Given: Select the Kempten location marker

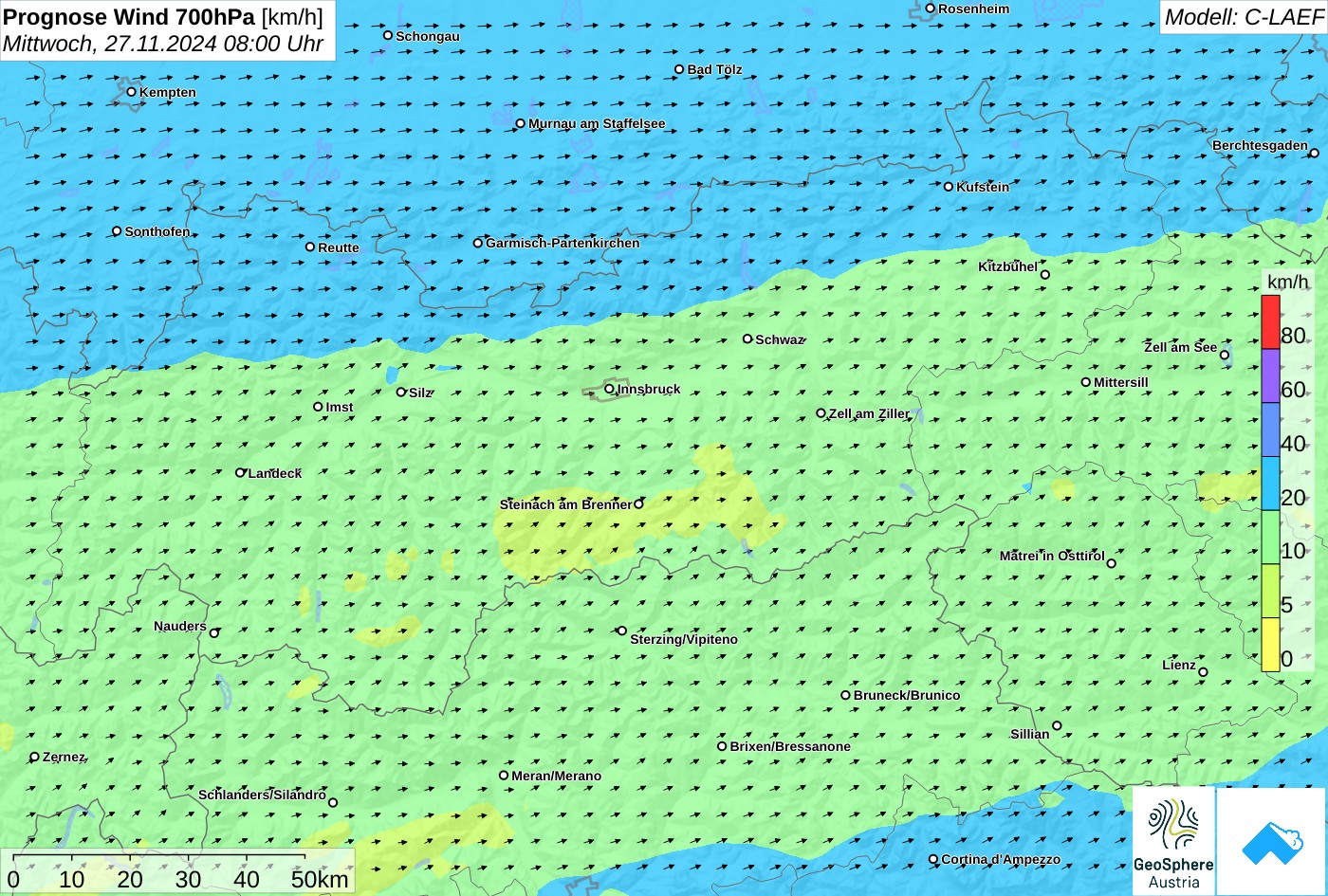Looking at the screenshot, I should point(131,92).
